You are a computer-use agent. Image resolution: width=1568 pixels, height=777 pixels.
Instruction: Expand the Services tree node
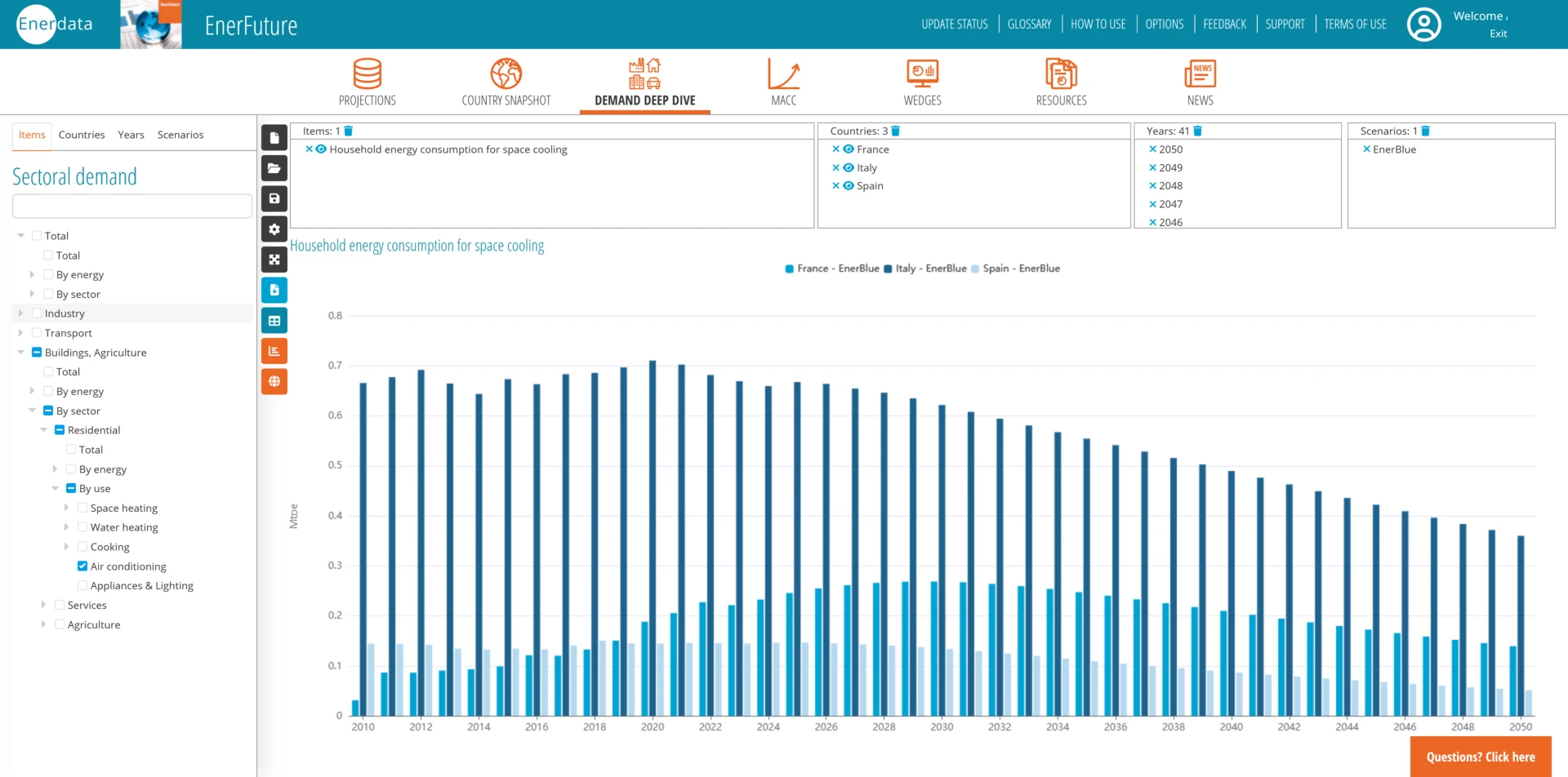(43, 605)
